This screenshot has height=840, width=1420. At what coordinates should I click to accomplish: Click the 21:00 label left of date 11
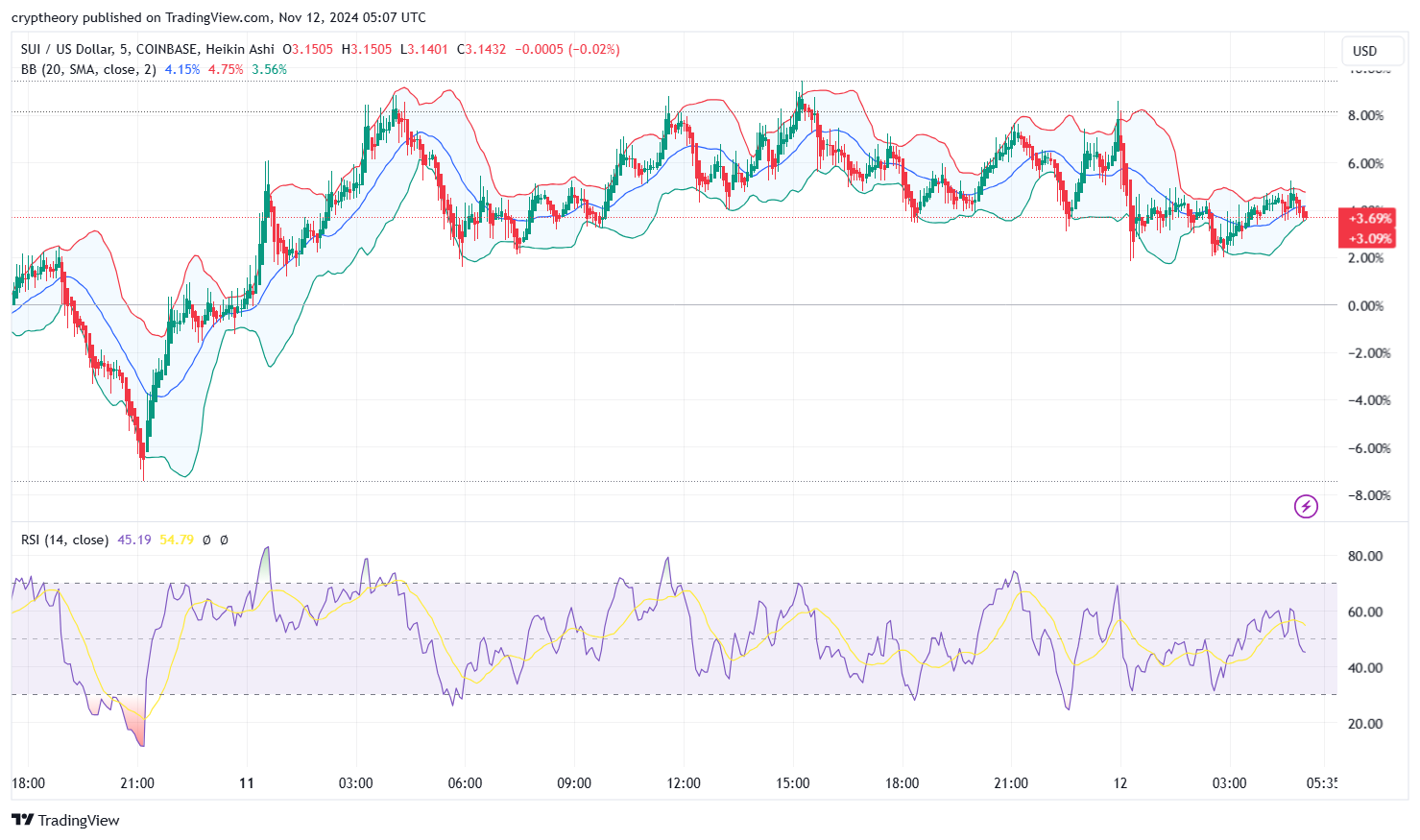[137, 783]
